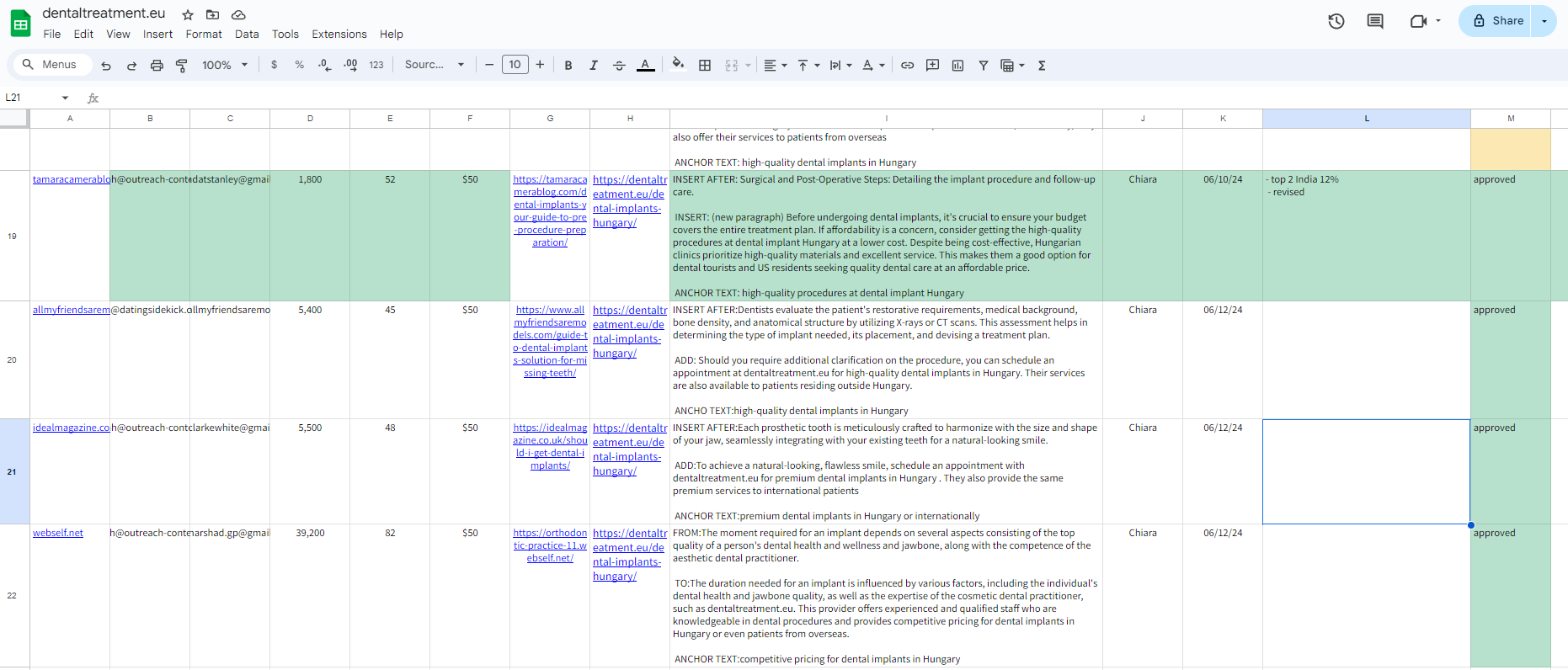Insert a comment from toolbar
This screenshot has width=1568, height=670.
932,65
